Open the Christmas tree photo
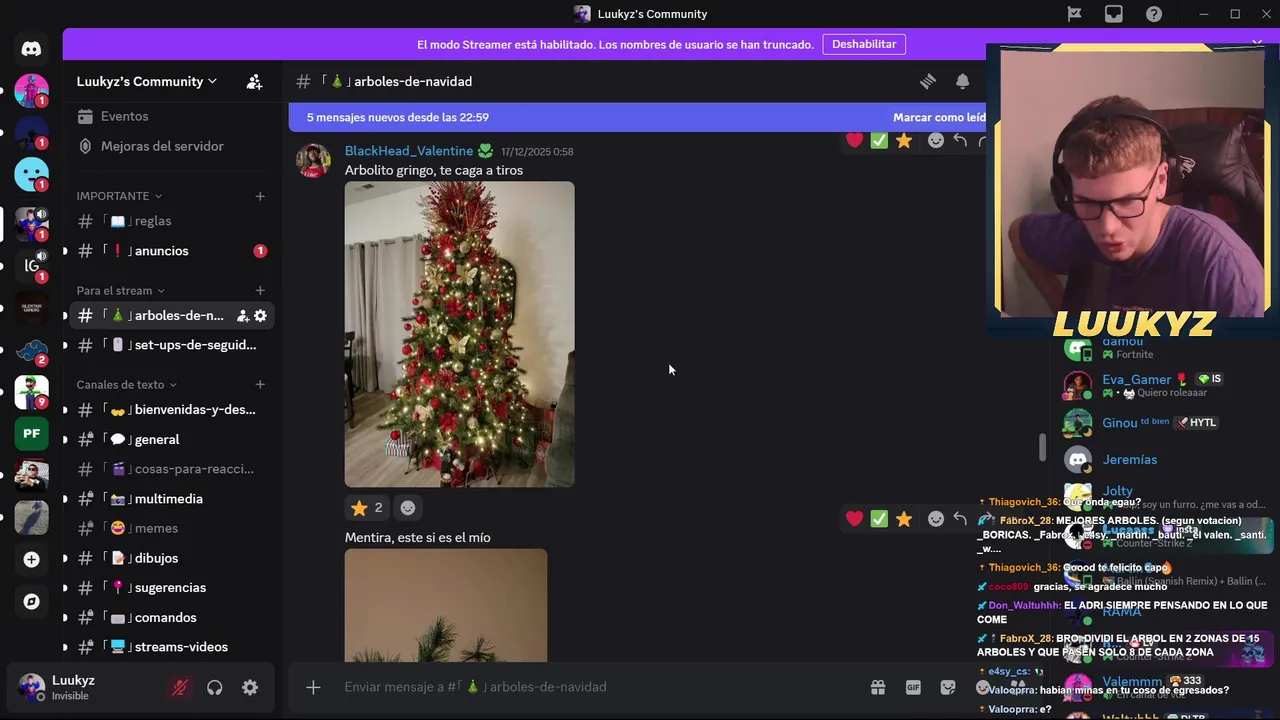Viewport: 1280px width, 720px height. (x=460, y=334)
